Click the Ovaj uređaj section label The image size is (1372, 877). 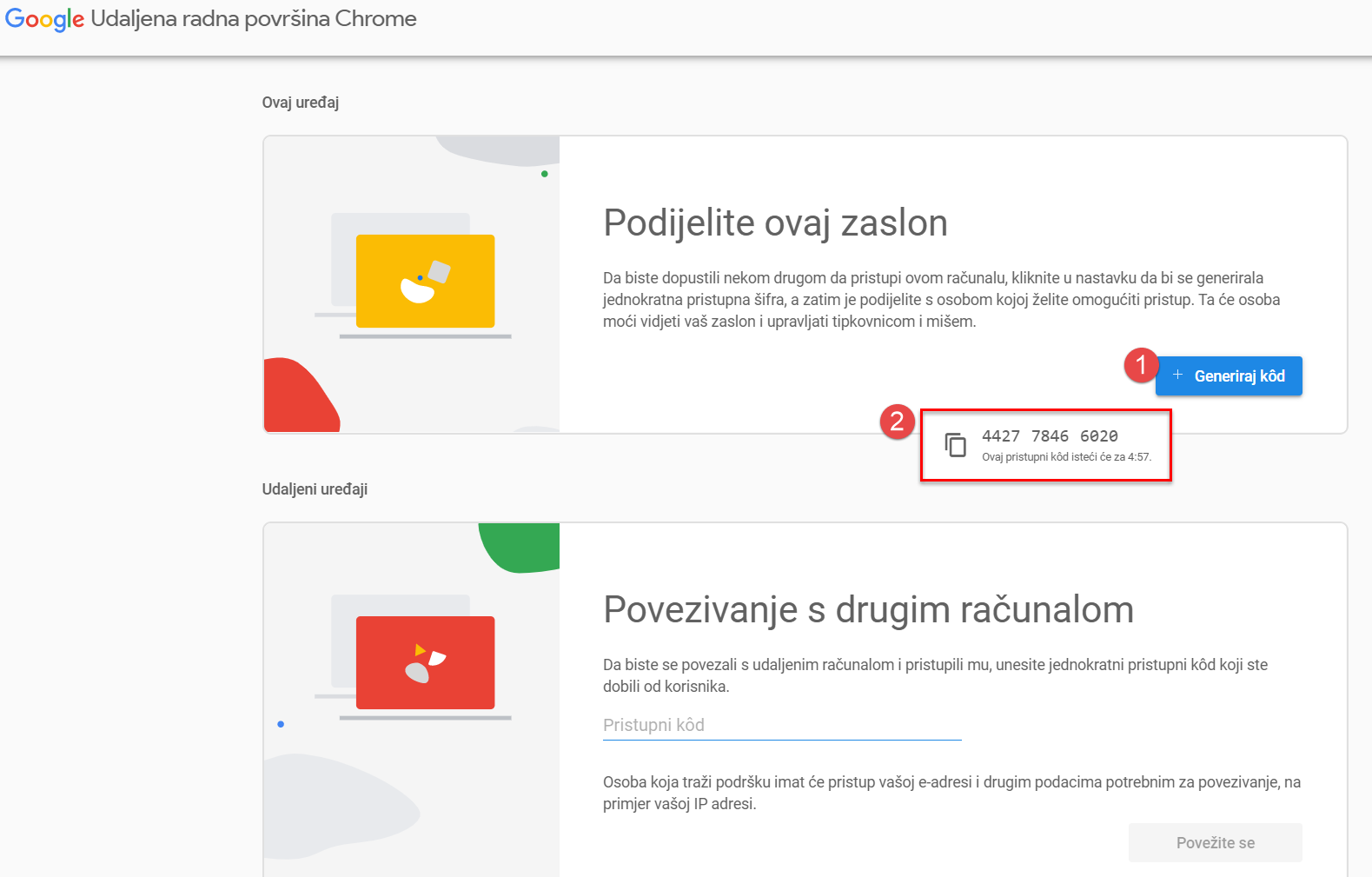(x=301, y=103)
